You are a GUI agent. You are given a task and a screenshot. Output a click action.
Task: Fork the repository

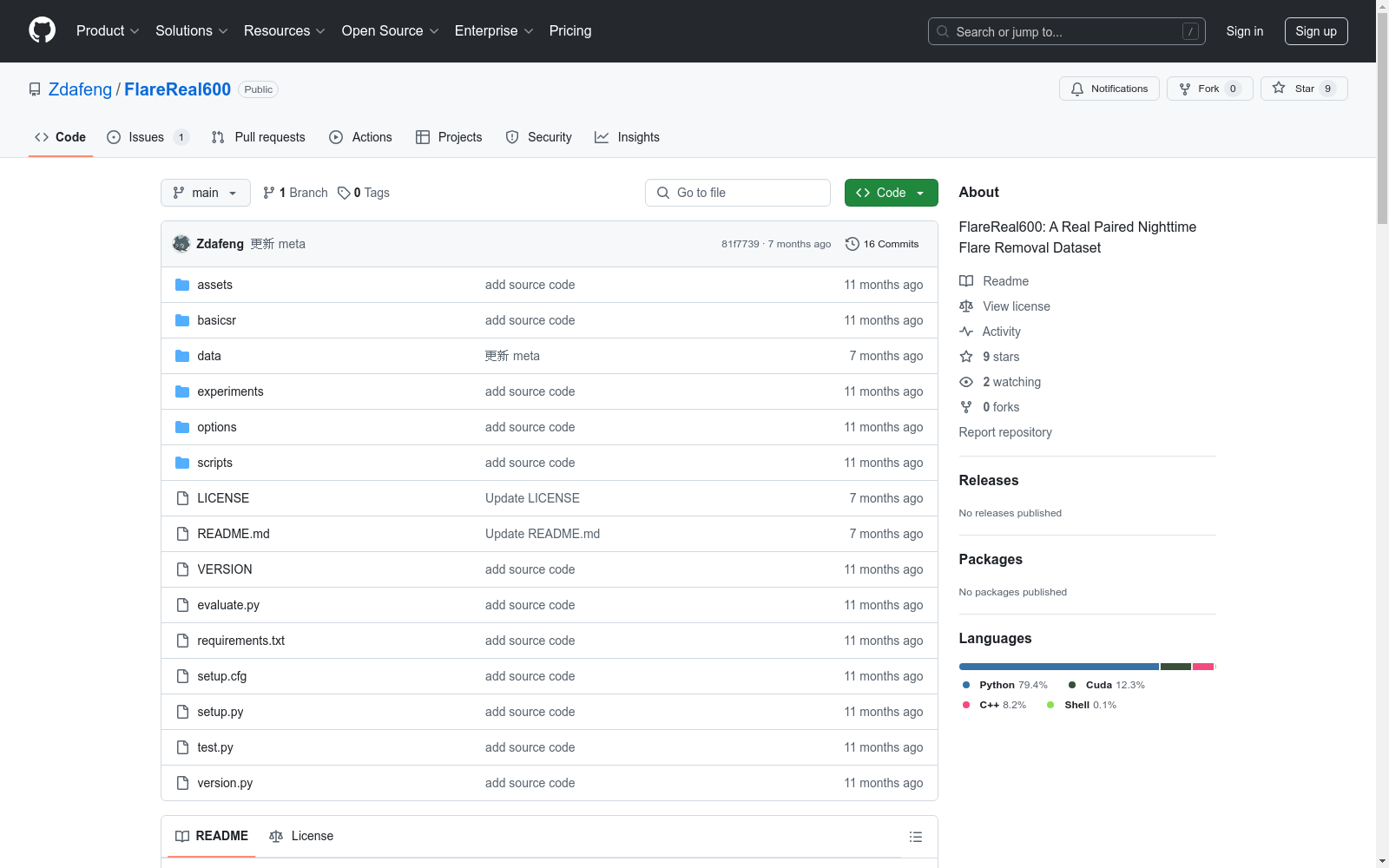coord(1210,89)
